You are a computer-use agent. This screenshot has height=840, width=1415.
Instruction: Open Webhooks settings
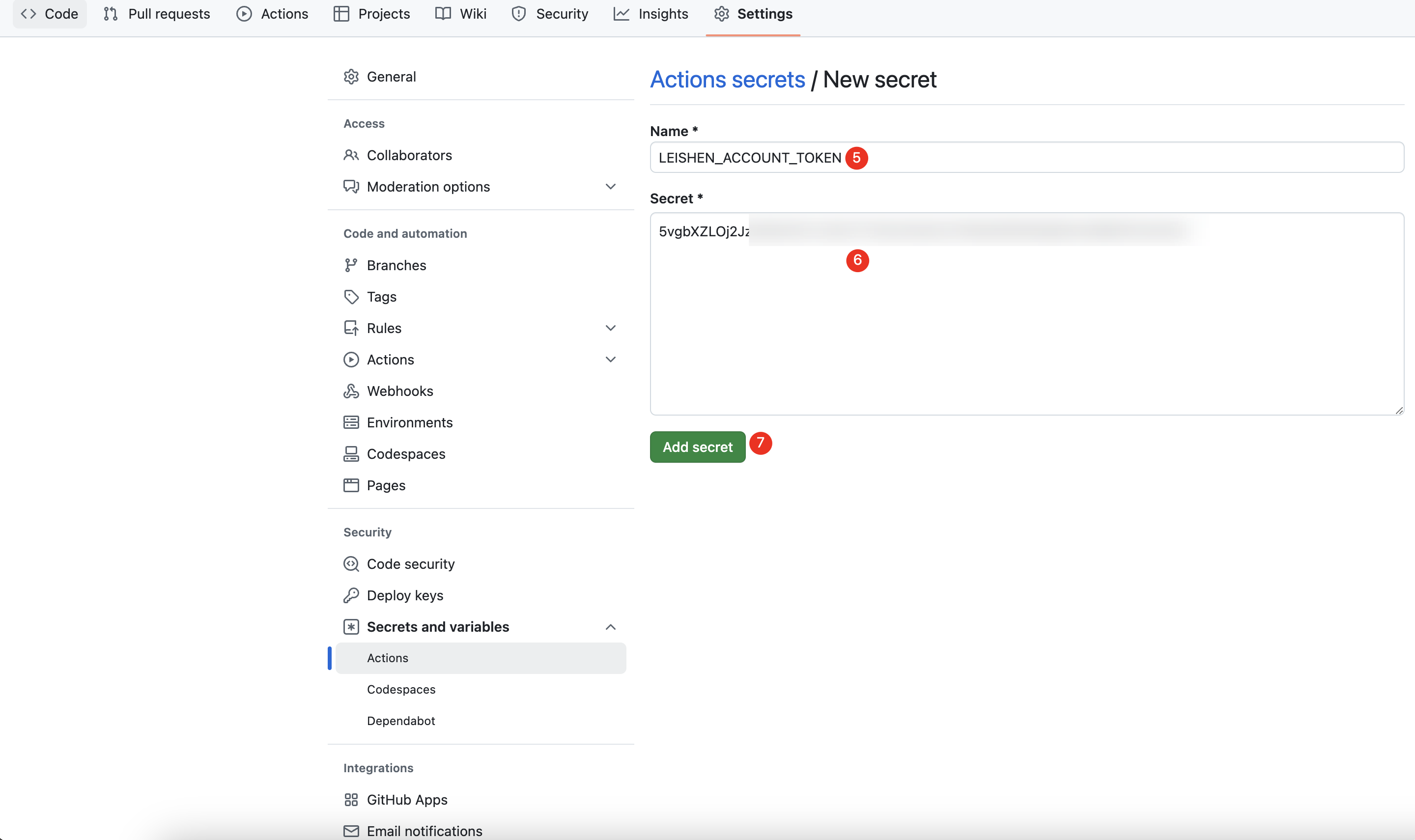pos(481,391)
